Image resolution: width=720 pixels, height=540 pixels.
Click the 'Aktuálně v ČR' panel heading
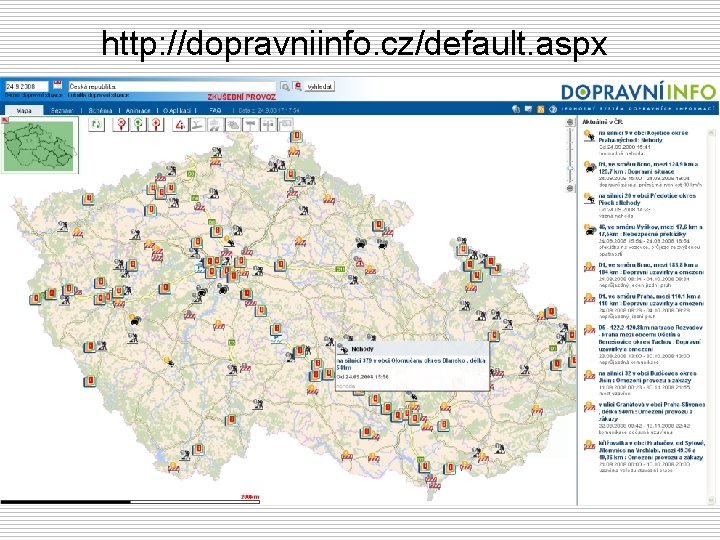click(603, 122)
